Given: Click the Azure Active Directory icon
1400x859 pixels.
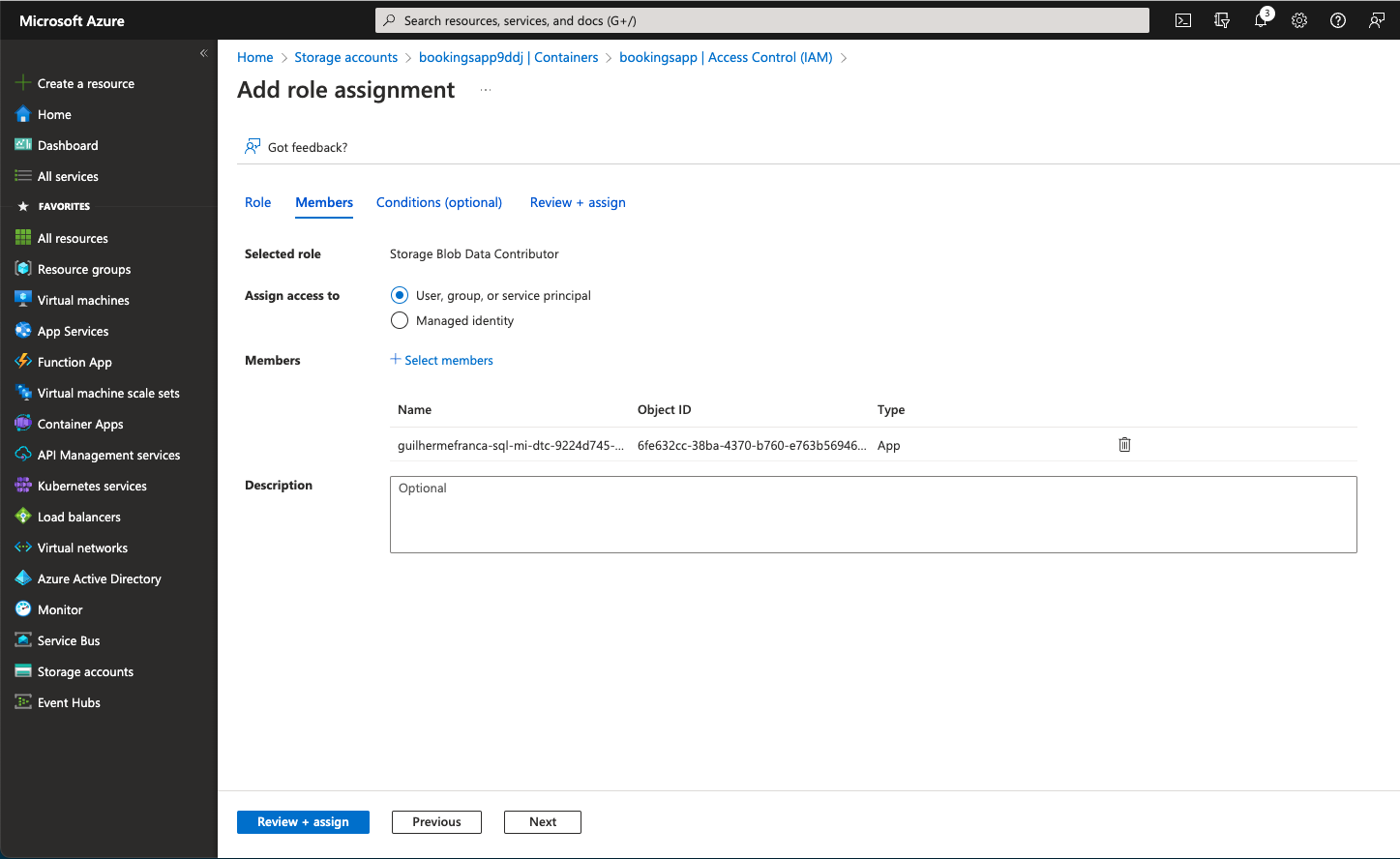Looking at the screenshot, I should (23, 578).
